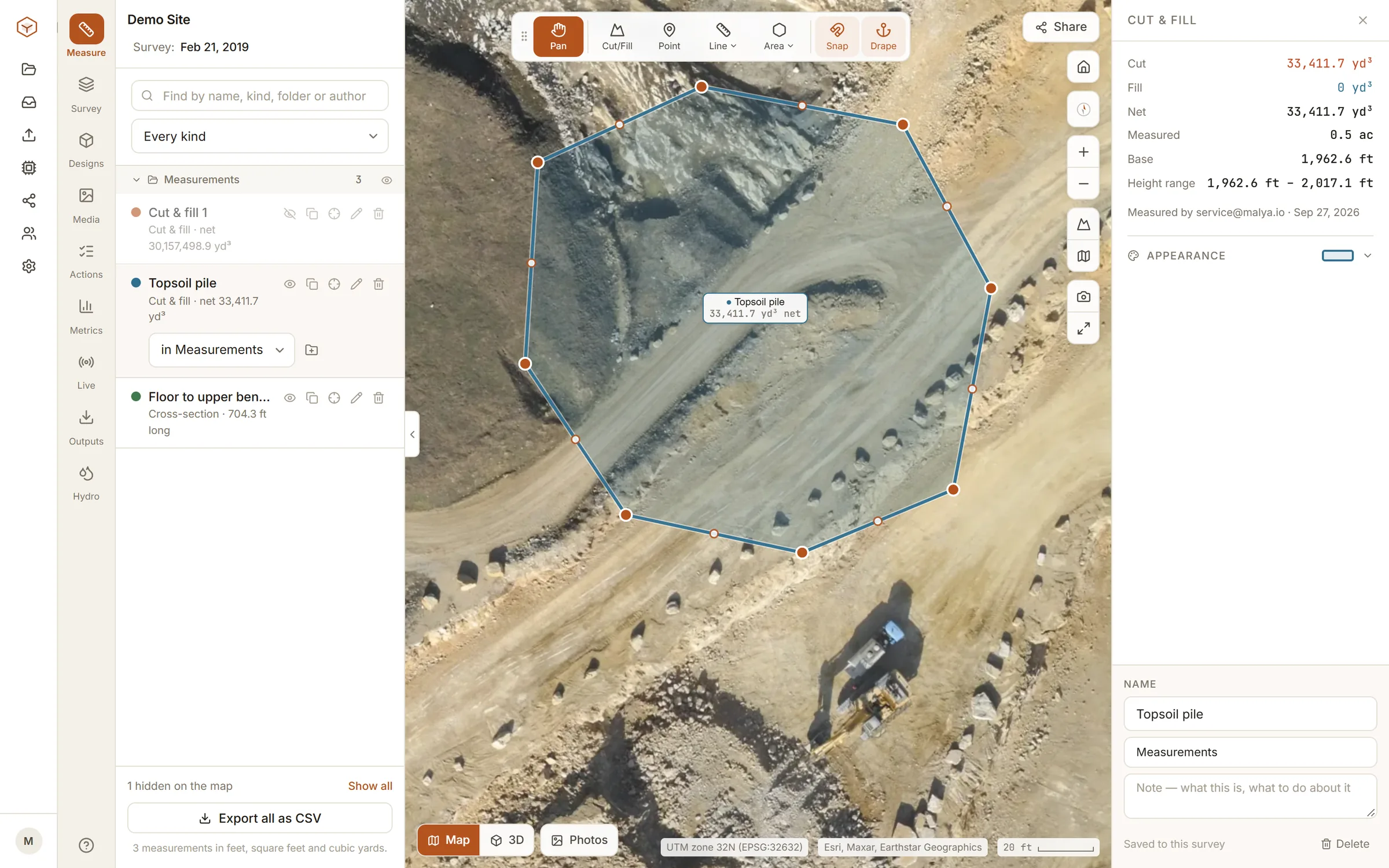Viewport: 1389px width, 868px height.
Task: Switch to Photos tab
Action: 579,840
